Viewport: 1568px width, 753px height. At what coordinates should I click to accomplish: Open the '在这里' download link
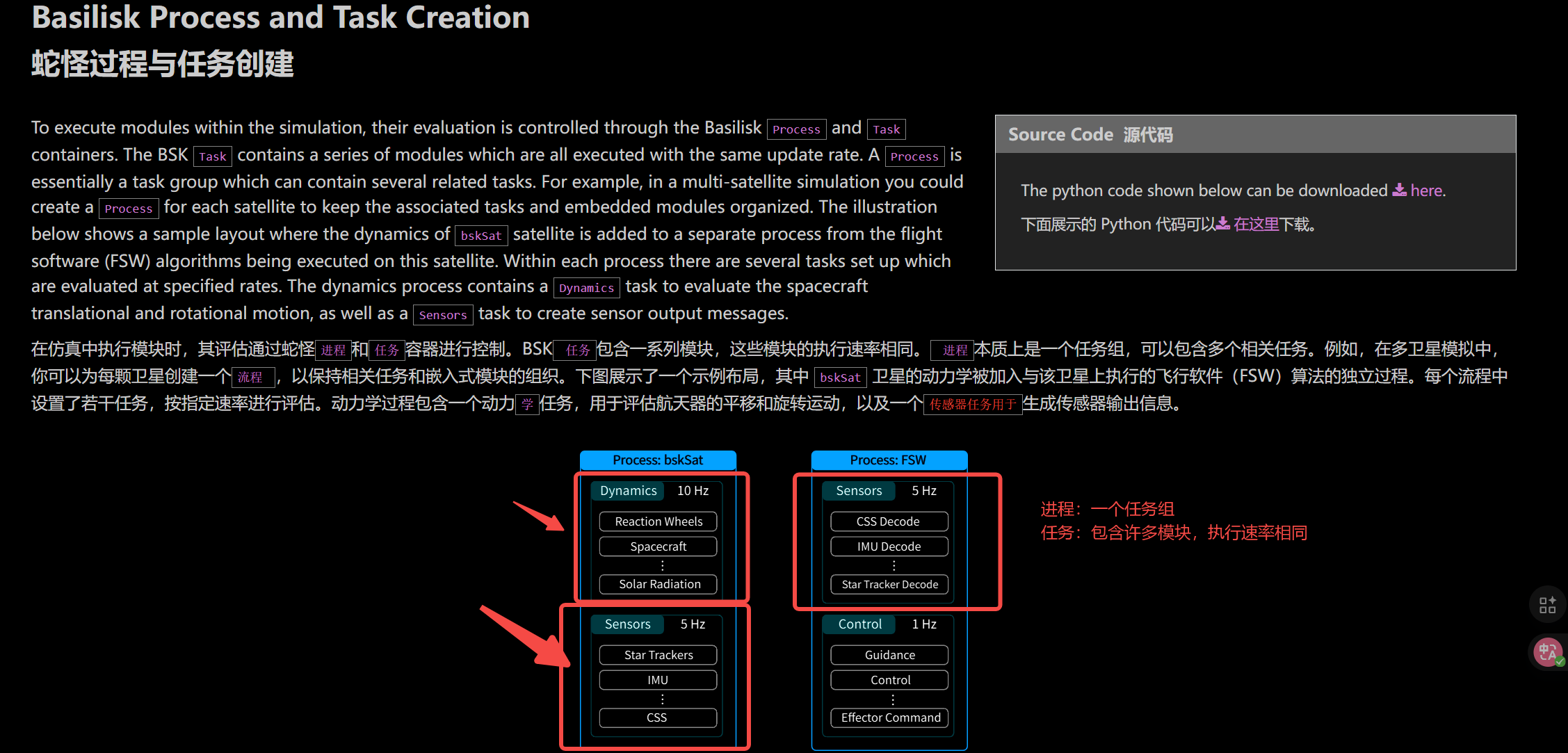pos(1259,224)
